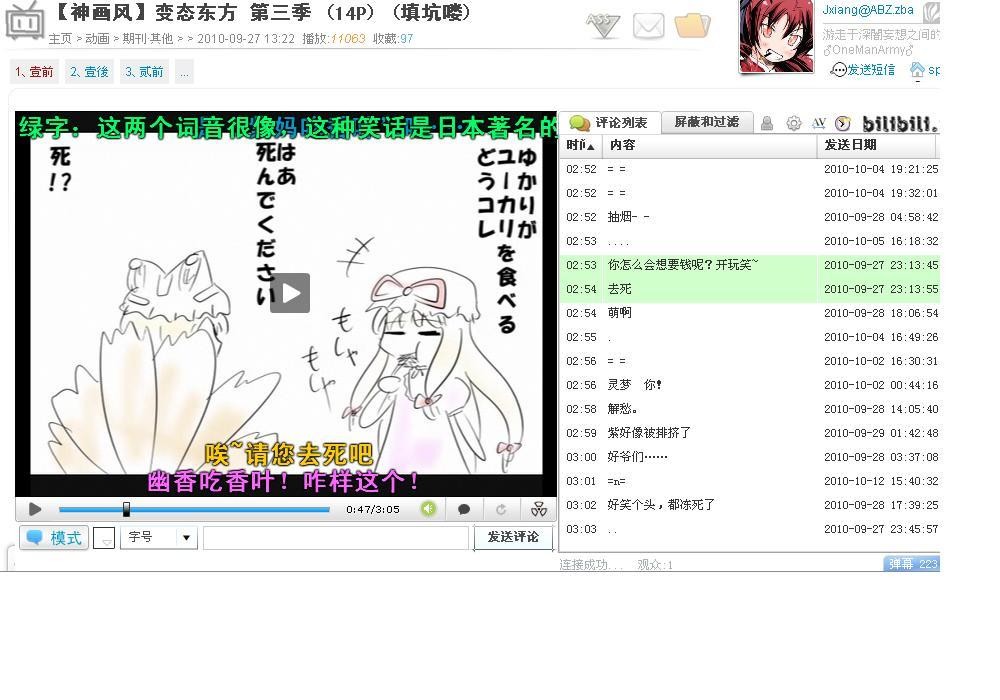1000x700 pixels.
Task: Click the favorites count 97
Action: 406,39
